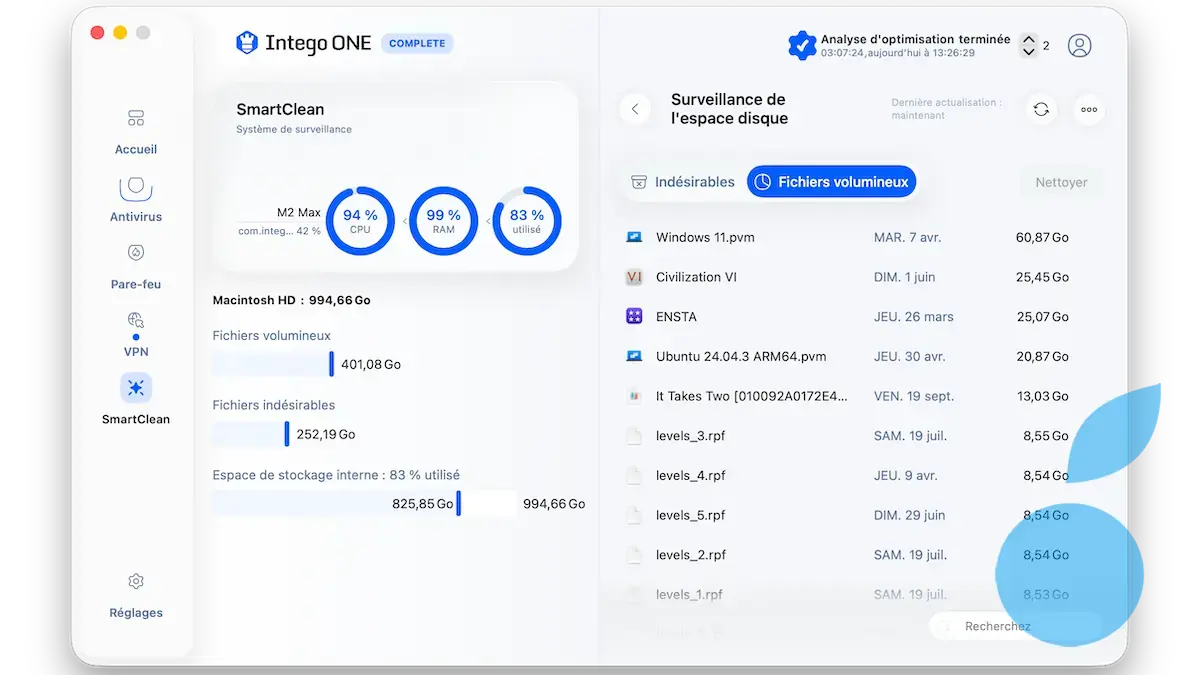Screen dimensions: 1200x675
Task: Click the levels_2.rpf document icon
Action: point(633,555)
